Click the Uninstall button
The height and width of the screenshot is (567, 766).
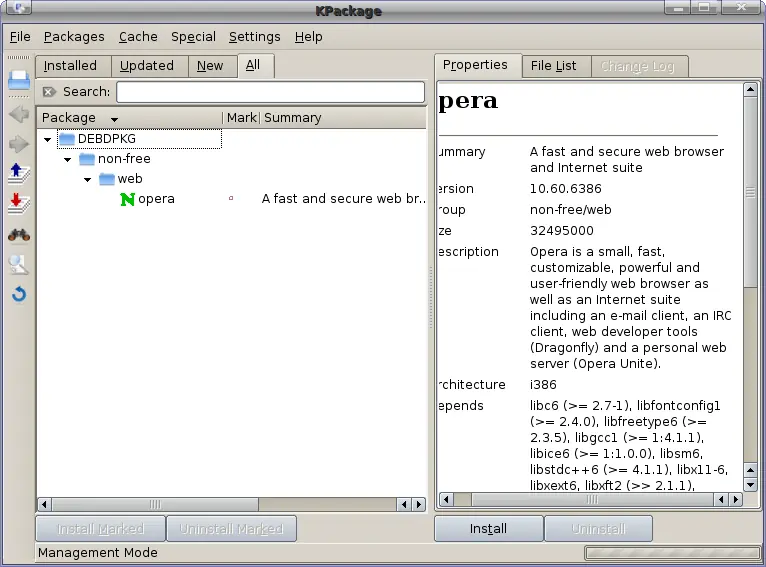[598, 529]
